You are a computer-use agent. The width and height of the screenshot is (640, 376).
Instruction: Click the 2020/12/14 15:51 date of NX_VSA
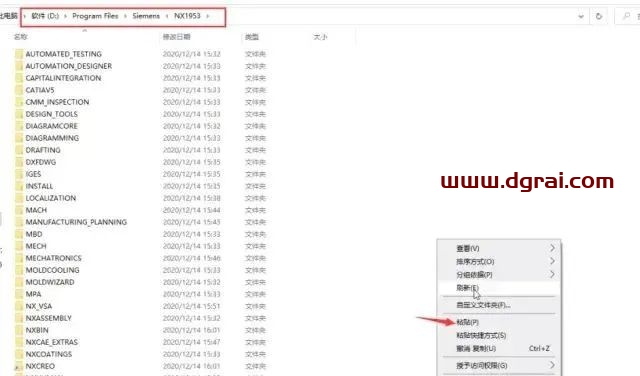[x=191, y=306]
